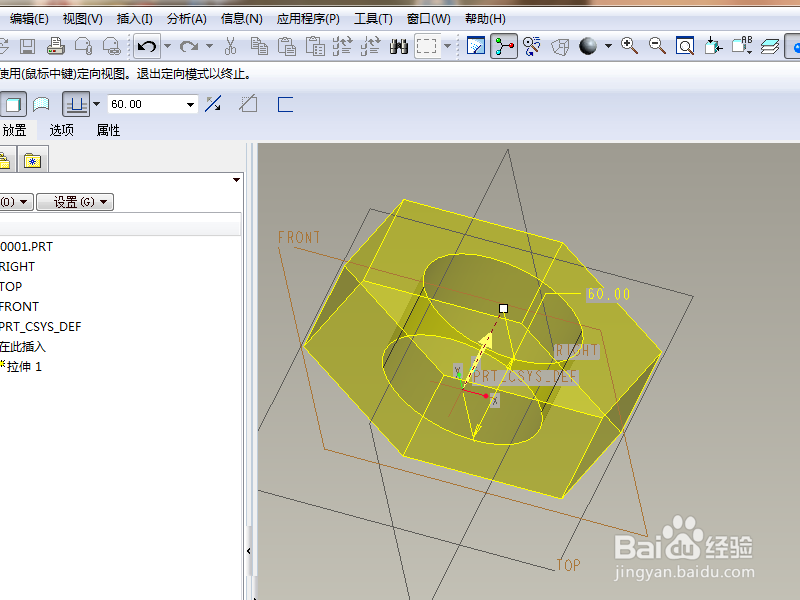Screen dimensions: 800x600
Task: Open the 工具(T) menu
Action: point(373,19)
